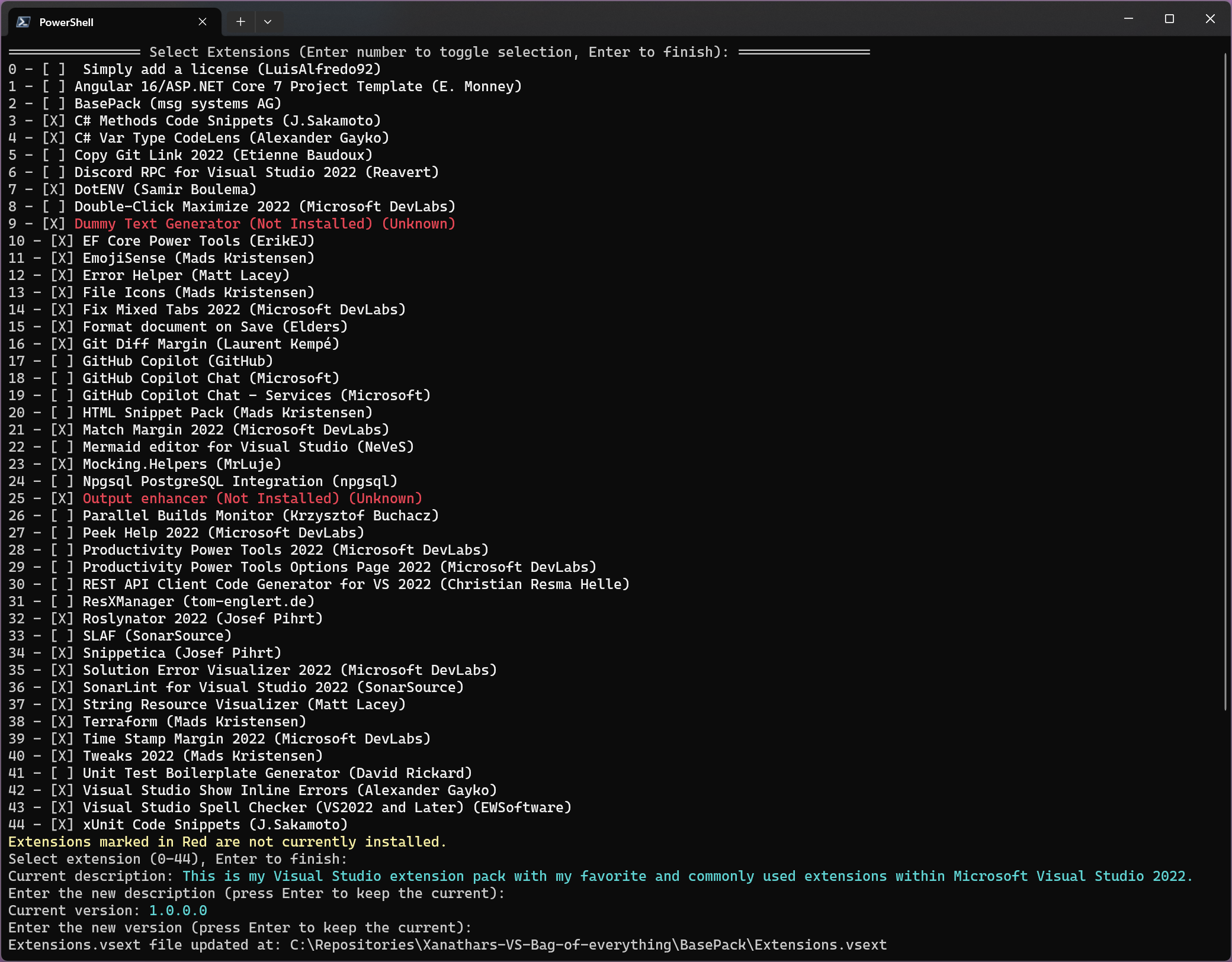
Task: Open a new terminal tab
Action: [x=240, y=22]
